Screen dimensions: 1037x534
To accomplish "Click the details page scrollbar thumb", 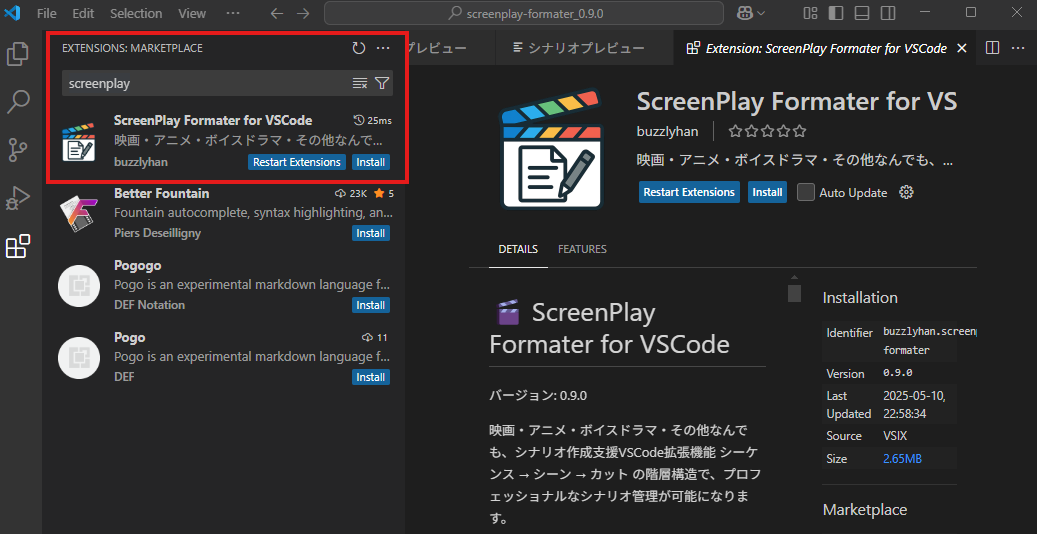I will pos(794,293).
